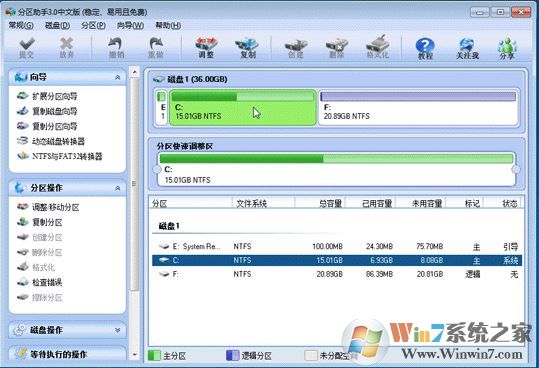Click the green 主分区 legend swatch
Viewport: 539px width, 368px height.
coord(154,356)
